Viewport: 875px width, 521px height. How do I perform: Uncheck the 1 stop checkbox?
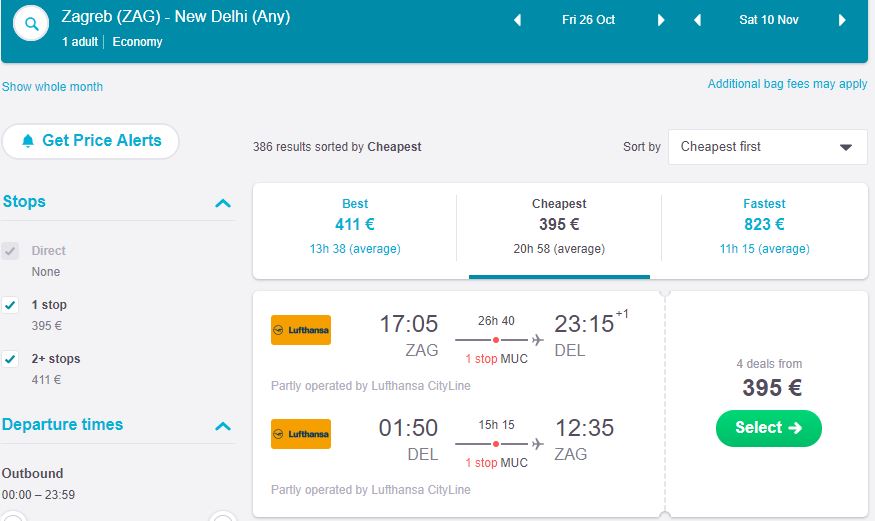[11, 305]
